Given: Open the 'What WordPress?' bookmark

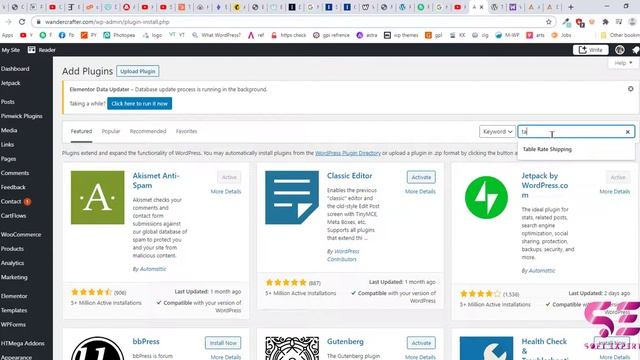Looking at the screenshot, I should 216,35.
